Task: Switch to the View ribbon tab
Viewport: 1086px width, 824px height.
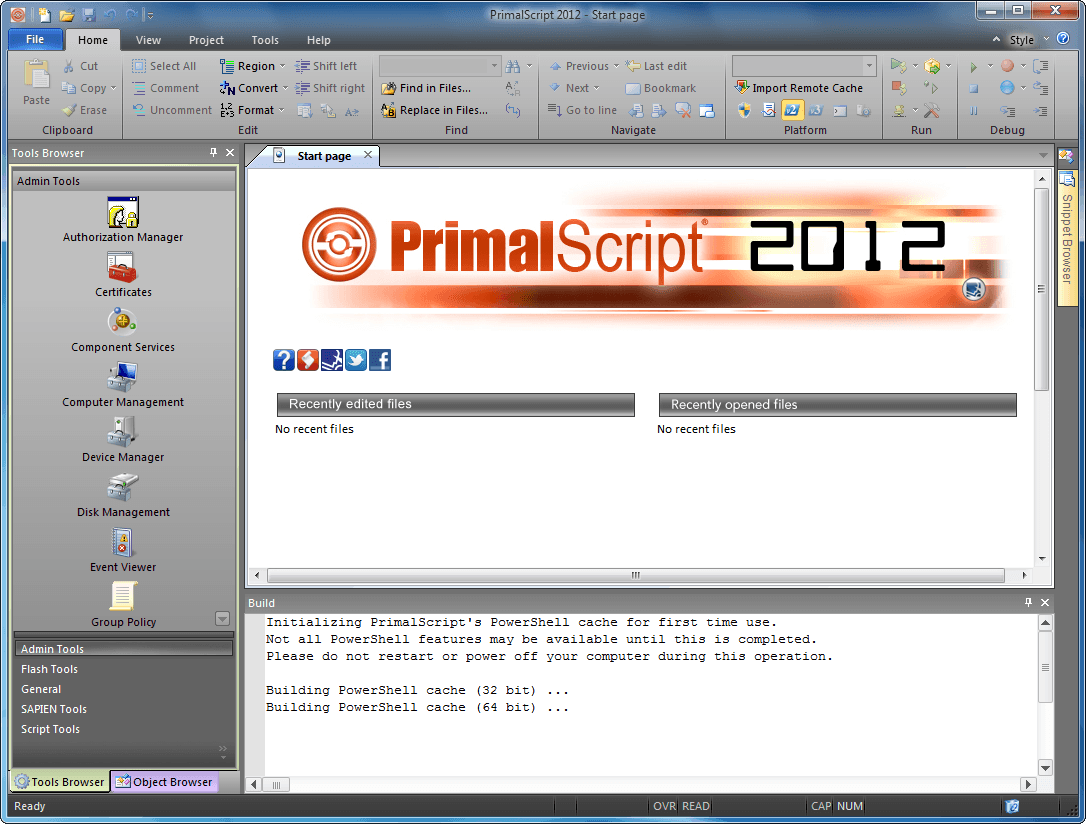Action: pos(148,40)
